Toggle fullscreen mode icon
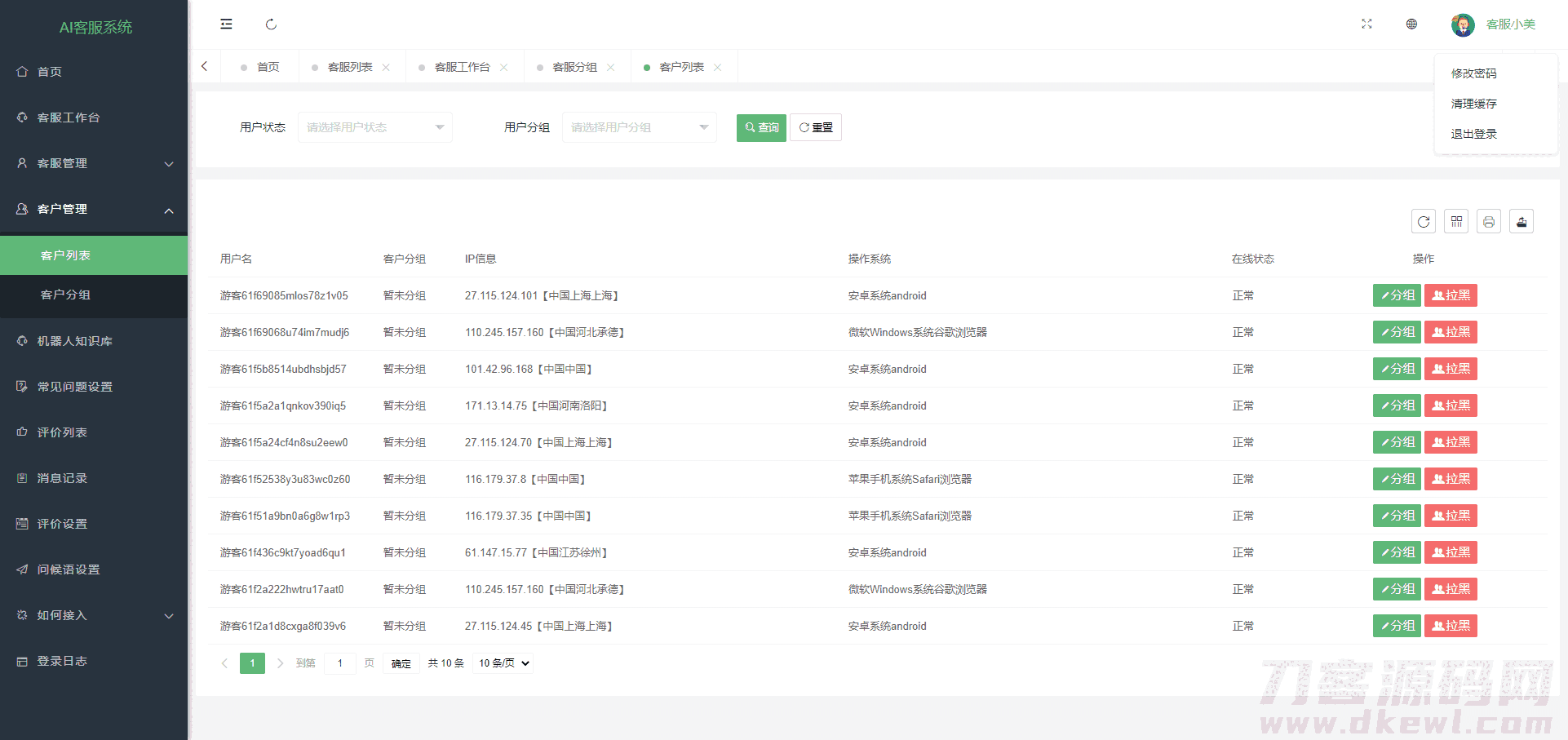This screenshot has height=740, width=1568. pos(1366,24)
